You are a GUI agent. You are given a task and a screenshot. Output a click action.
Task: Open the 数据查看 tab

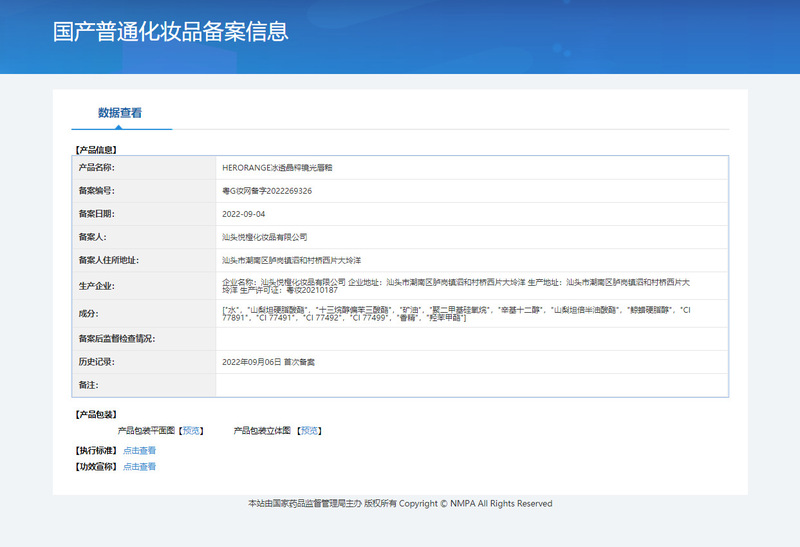click(x=120, y=113)
